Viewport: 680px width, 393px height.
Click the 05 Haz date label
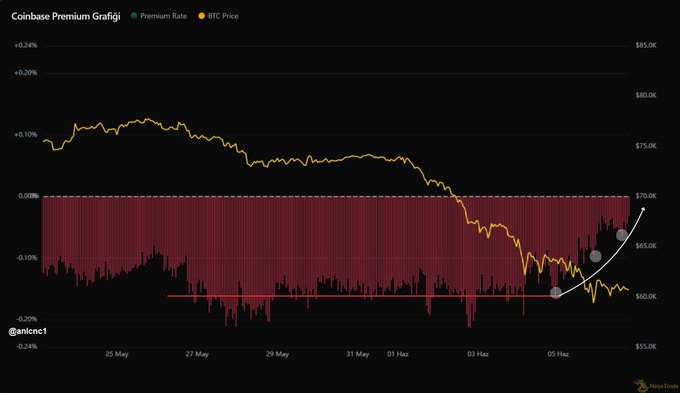[x=558, y=354]
